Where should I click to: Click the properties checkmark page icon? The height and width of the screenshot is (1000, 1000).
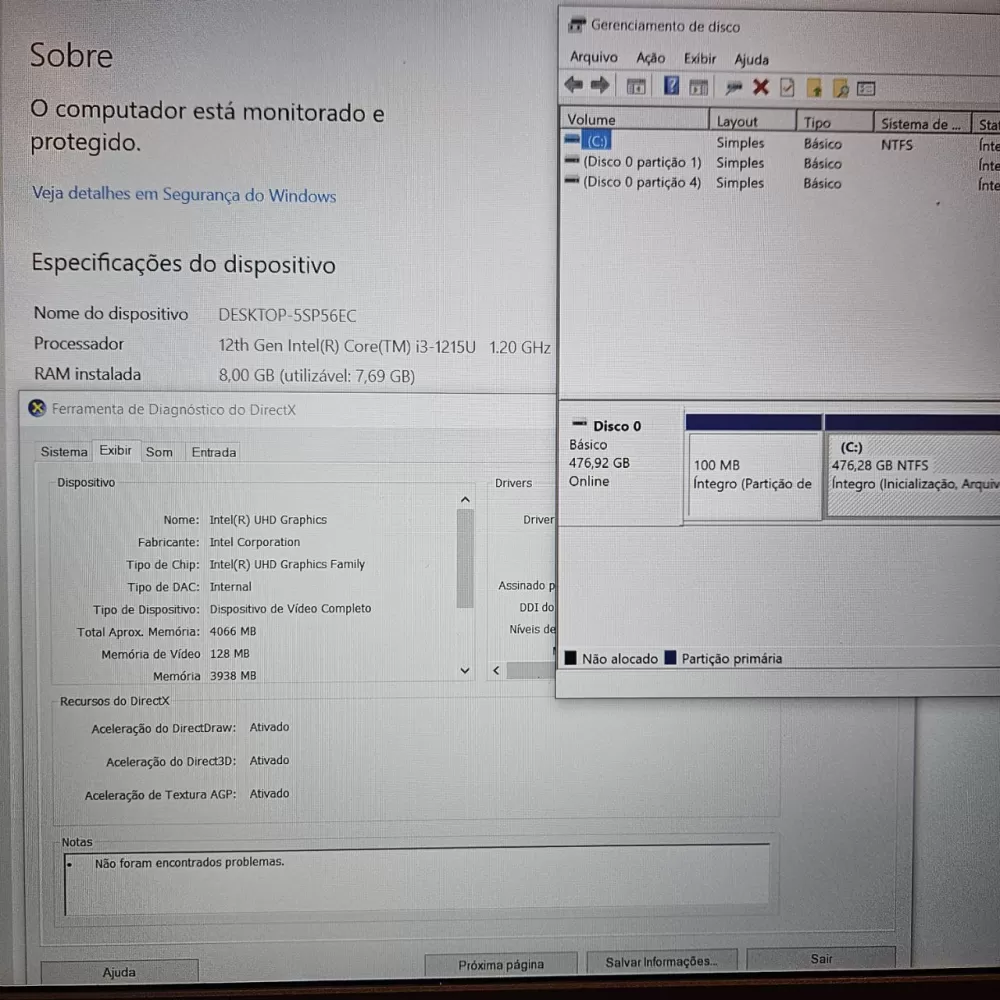[x=787, y=87]
